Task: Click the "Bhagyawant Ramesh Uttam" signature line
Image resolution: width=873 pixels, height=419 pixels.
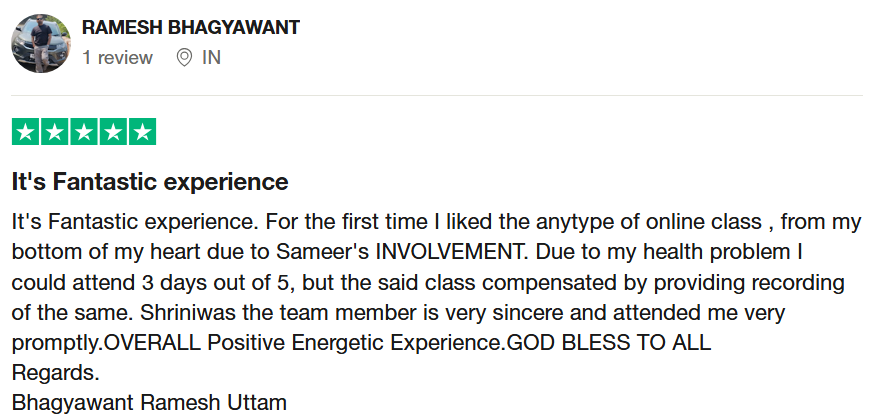Action: coord(149,403)
